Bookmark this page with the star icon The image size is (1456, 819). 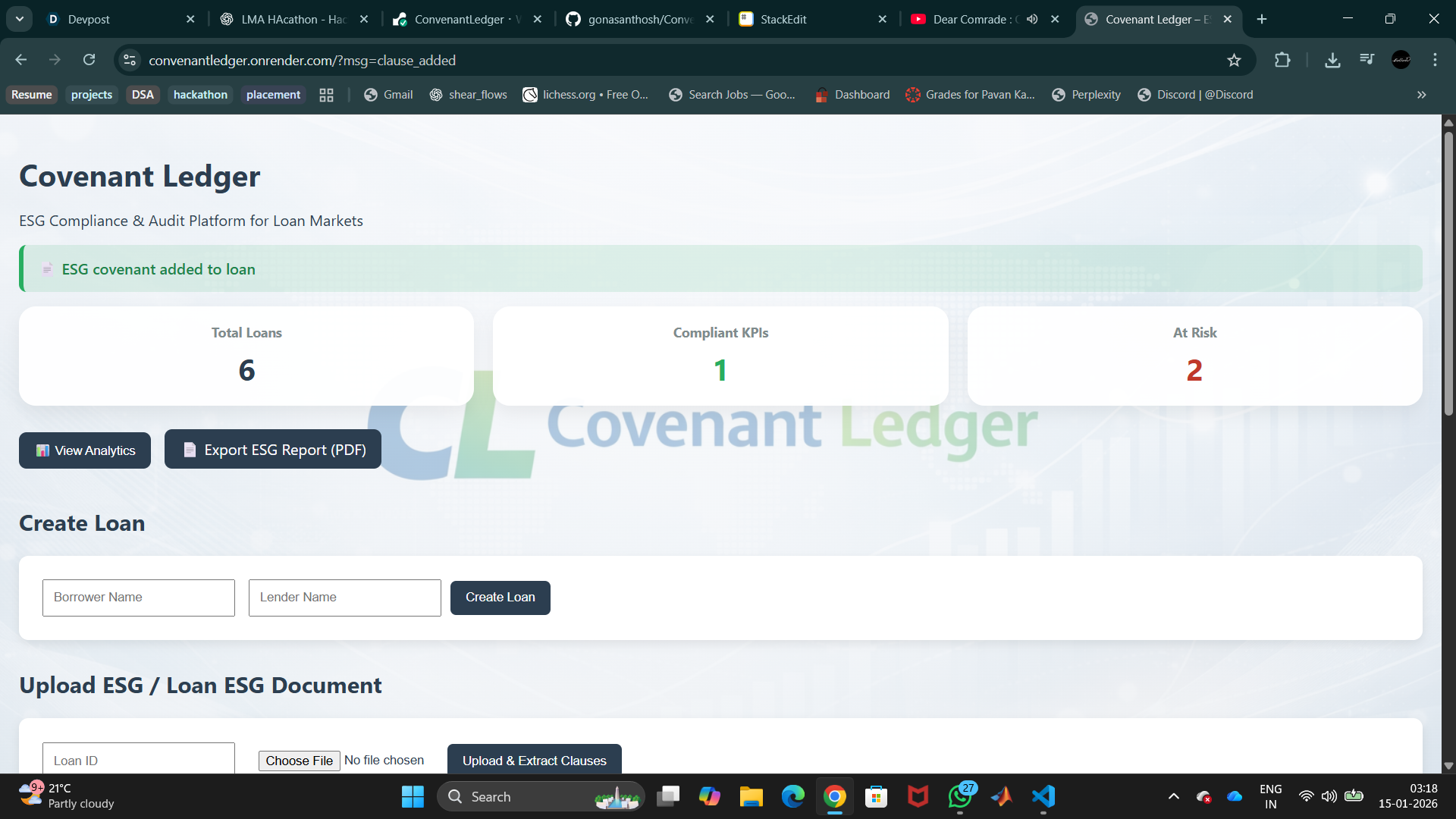1234,60
